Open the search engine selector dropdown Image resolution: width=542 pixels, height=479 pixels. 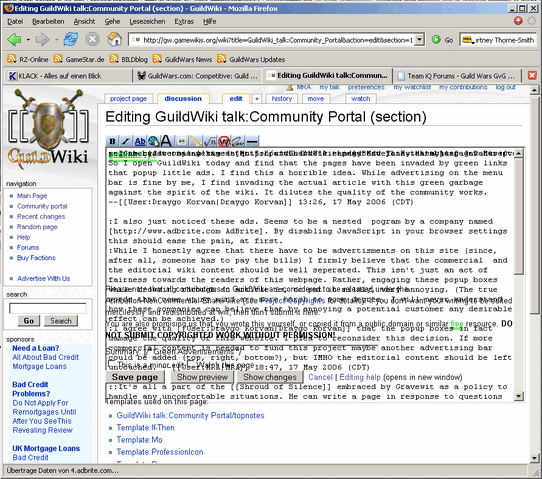[x=467, y=40]
